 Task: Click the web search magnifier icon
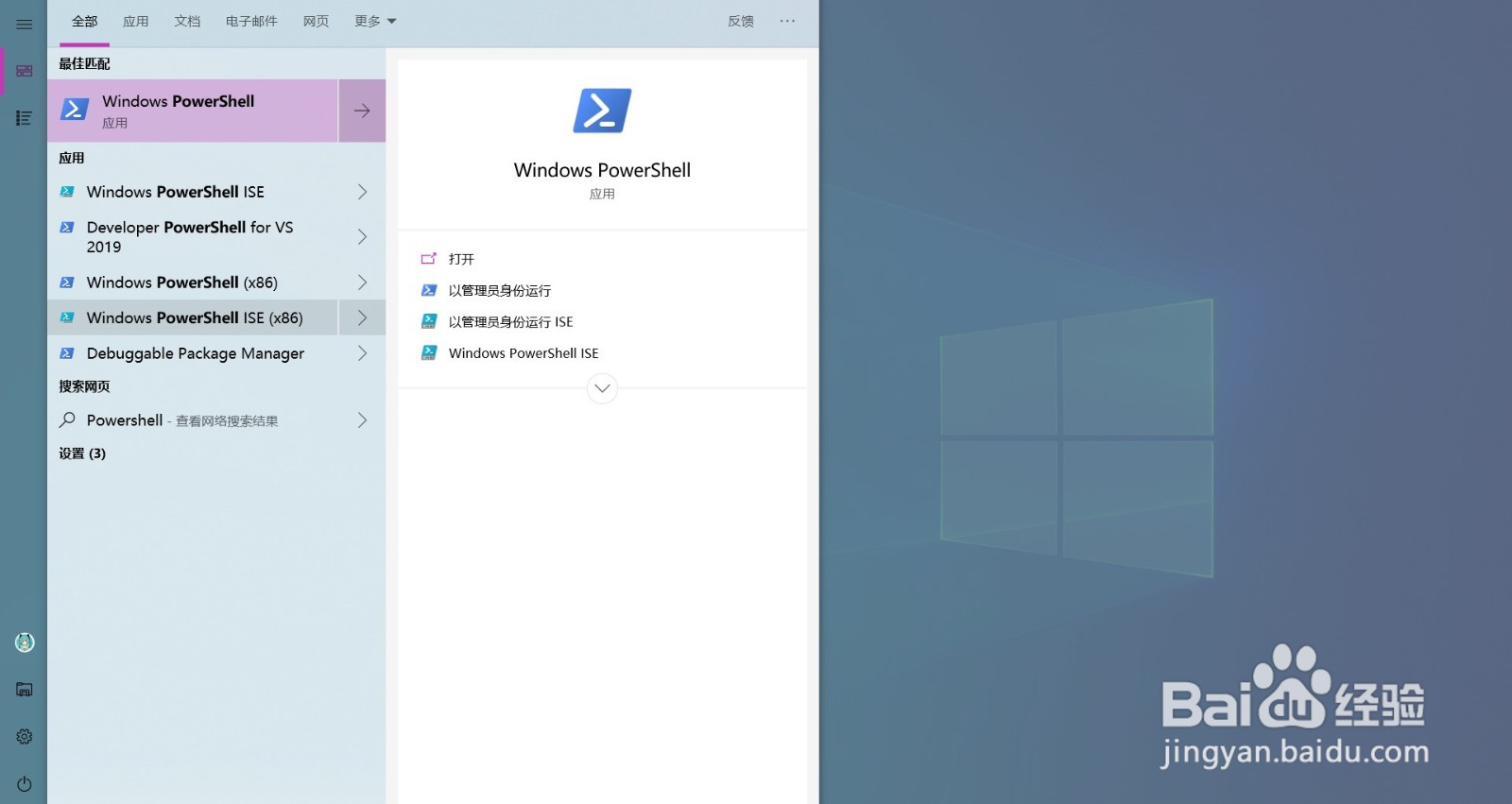(x=67, y=419)
